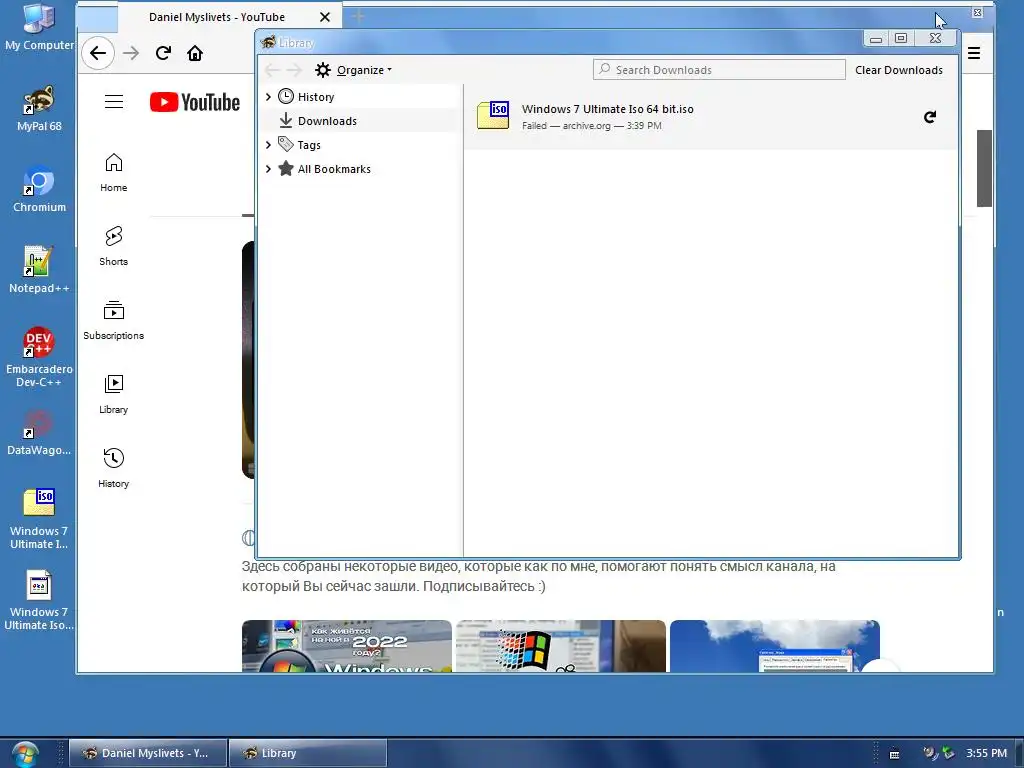The width and height of the screenshot is (1024, 768).
Task: Open YouTube Shorts in sidebar
Action: tap(114, 246)
